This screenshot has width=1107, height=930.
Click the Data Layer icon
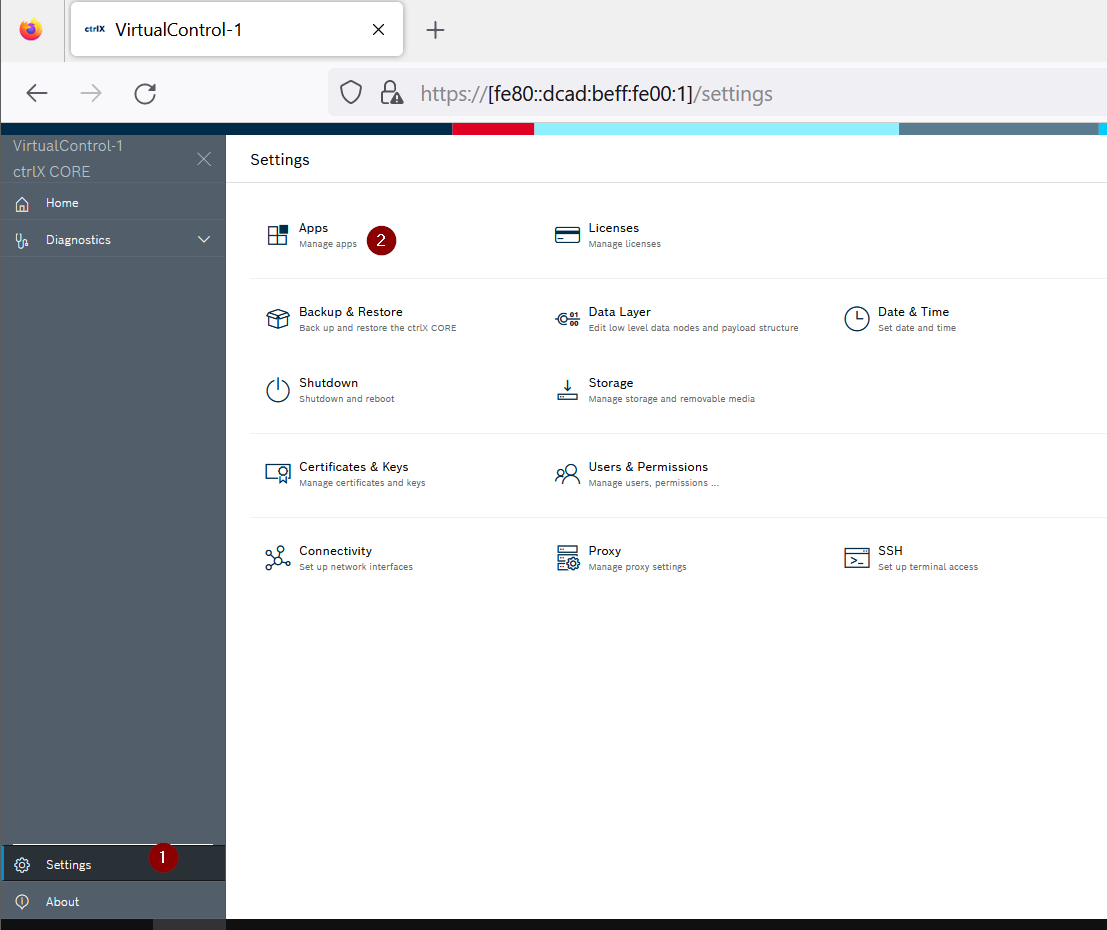point(567,318)
